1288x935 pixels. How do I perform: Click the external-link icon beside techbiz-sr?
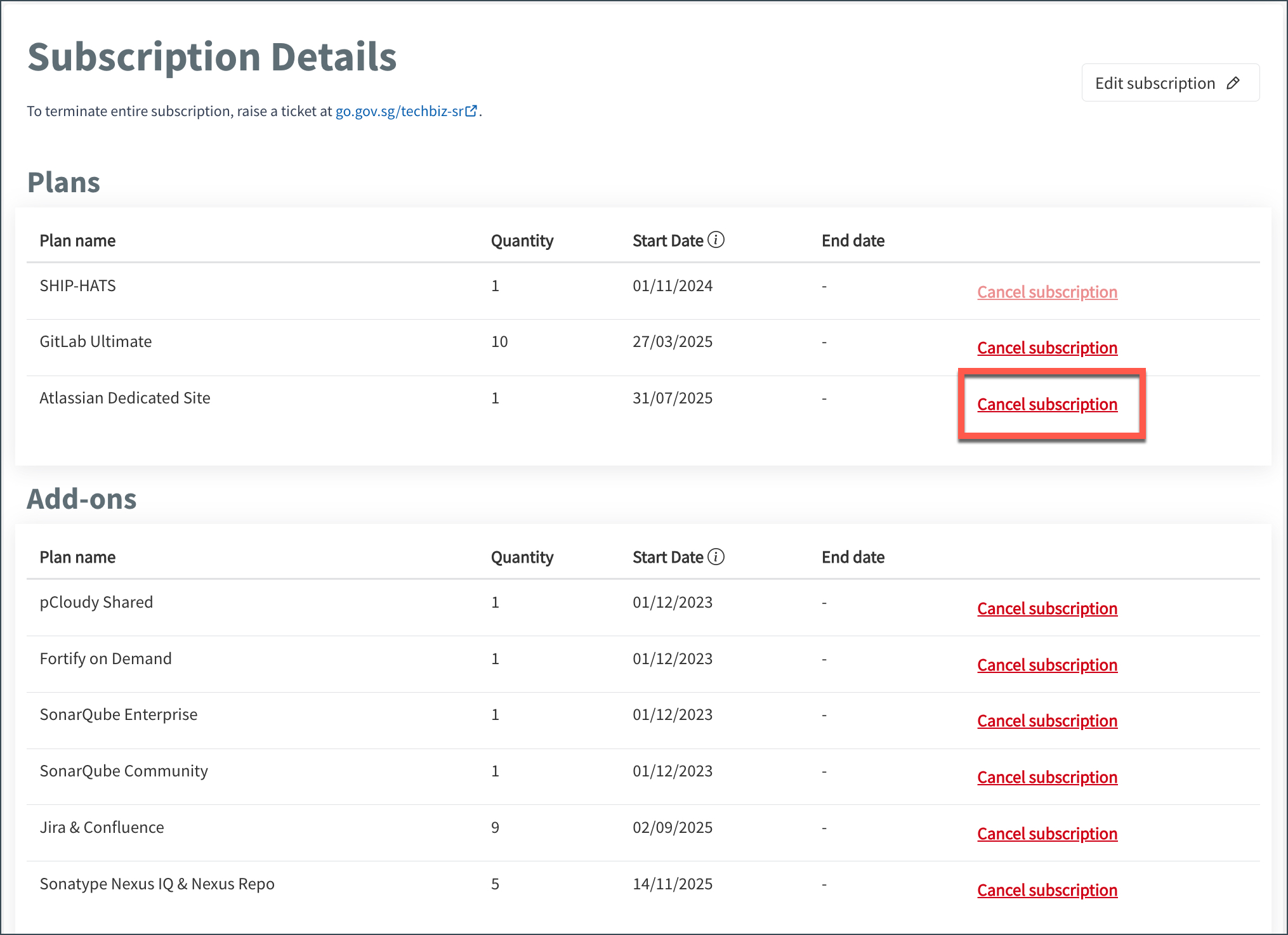(471, 111)
